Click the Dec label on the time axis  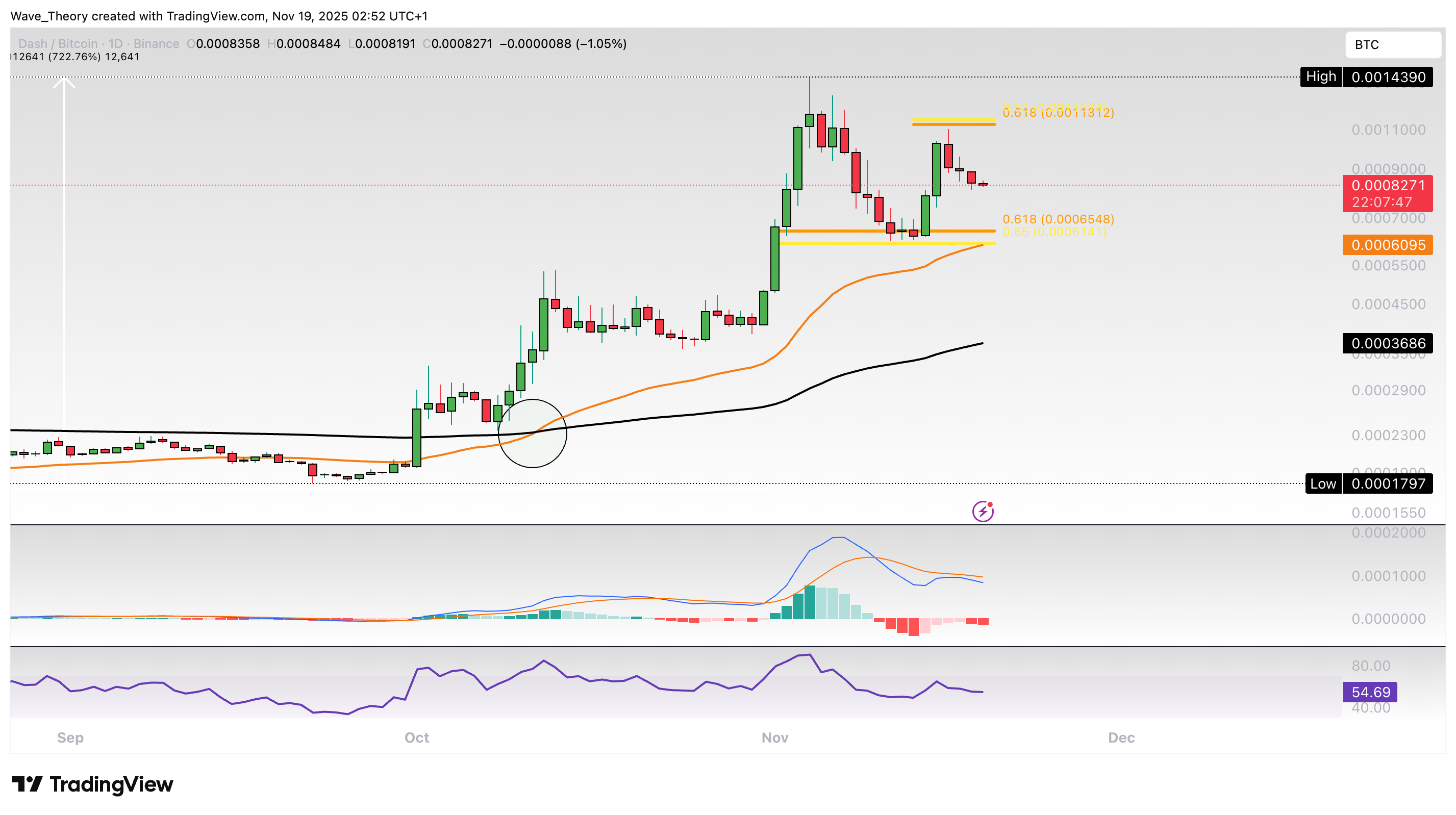point(1121,737)
